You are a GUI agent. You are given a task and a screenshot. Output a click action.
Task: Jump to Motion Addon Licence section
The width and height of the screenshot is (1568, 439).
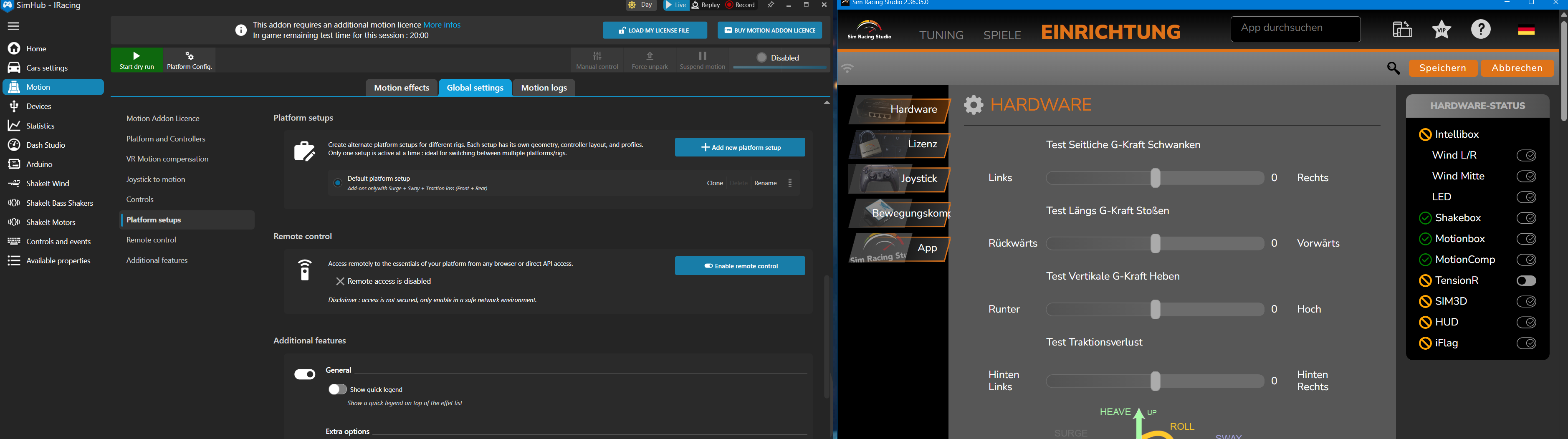162,119
